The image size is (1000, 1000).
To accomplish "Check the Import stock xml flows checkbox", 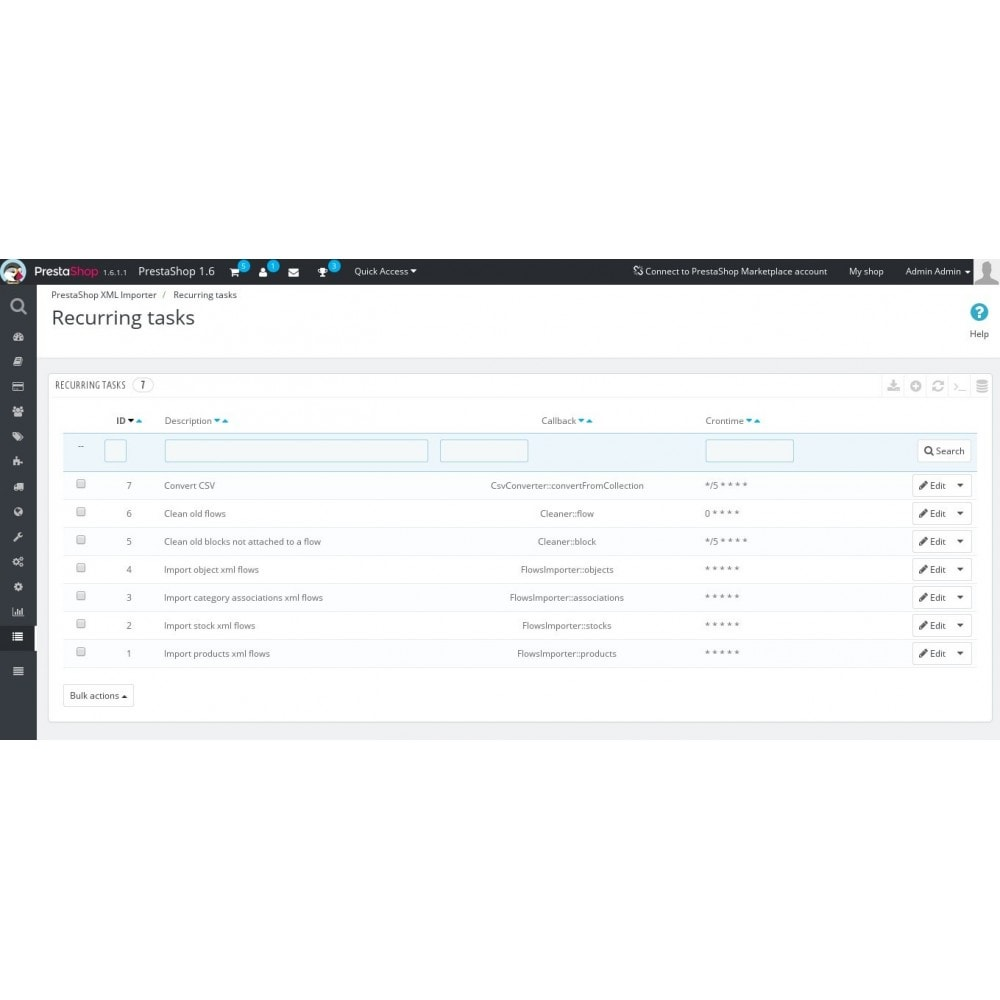I will pyautogui.click(x=81, y=624).
